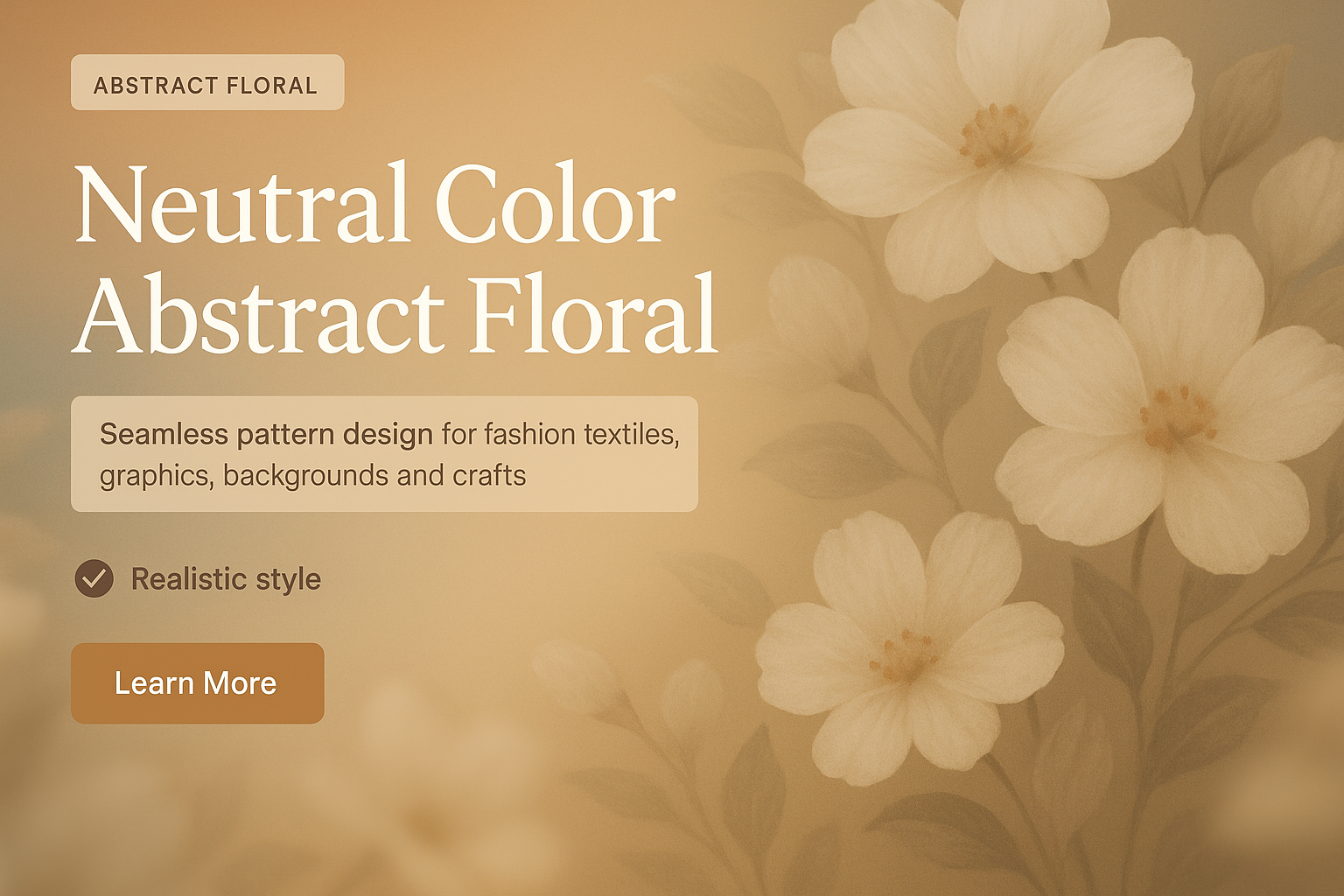Click the "Neutral Color" headline line
1344x896 pixels.
click(374, 206)
